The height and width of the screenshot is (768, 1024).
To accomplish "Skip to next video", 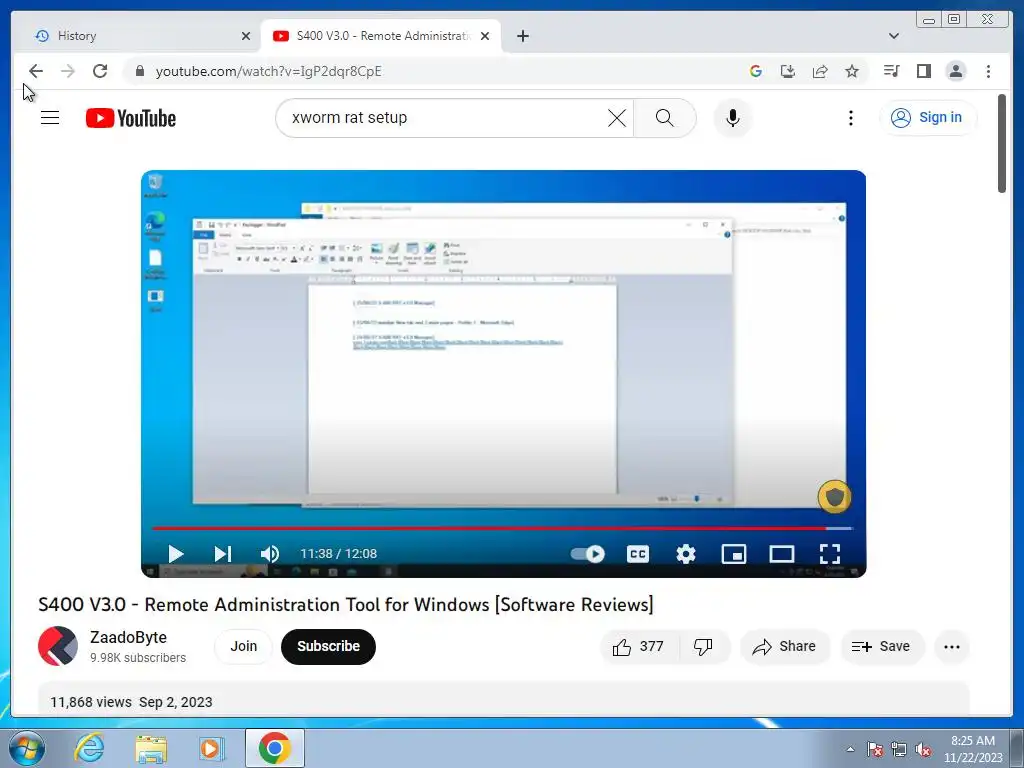I will pos(223,554).
